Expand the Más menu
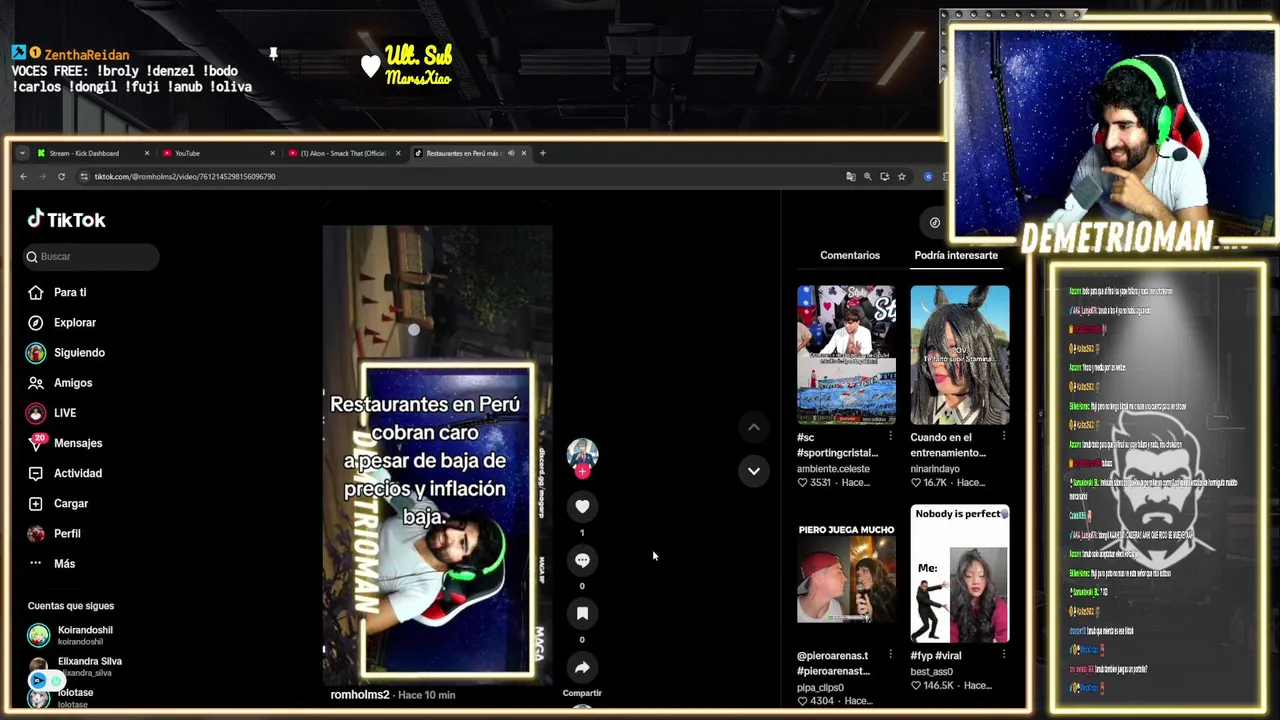 (x=64, y=564)
